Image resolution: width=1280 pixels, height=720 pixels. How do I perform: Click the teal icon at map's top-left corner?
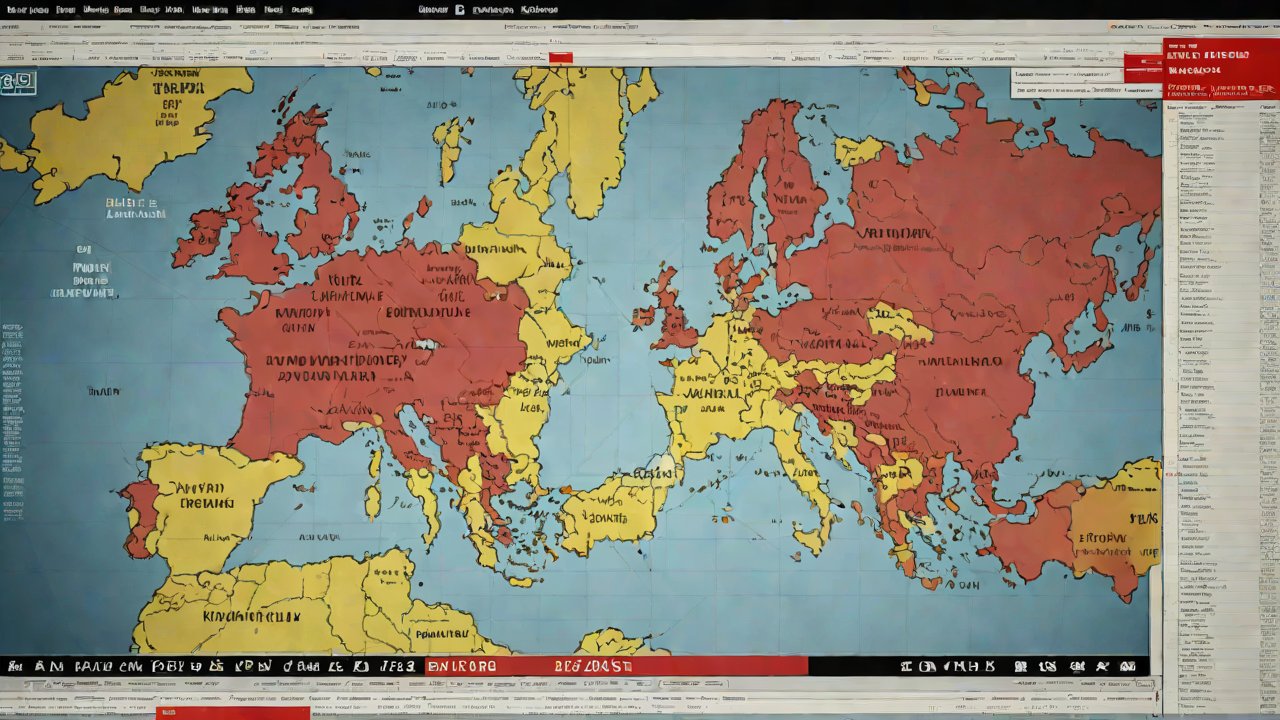click(18, 83)
